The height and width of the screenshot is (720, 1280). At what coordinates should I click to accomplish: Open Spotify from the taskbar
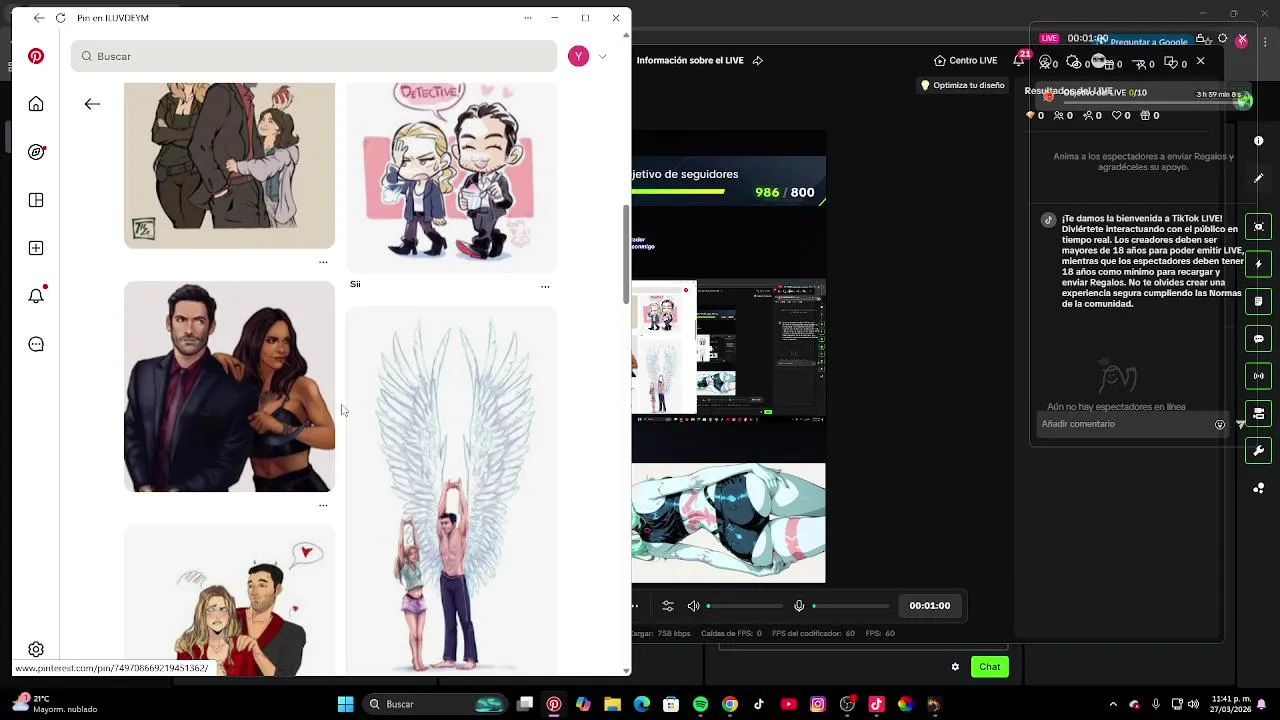[700, 704]
